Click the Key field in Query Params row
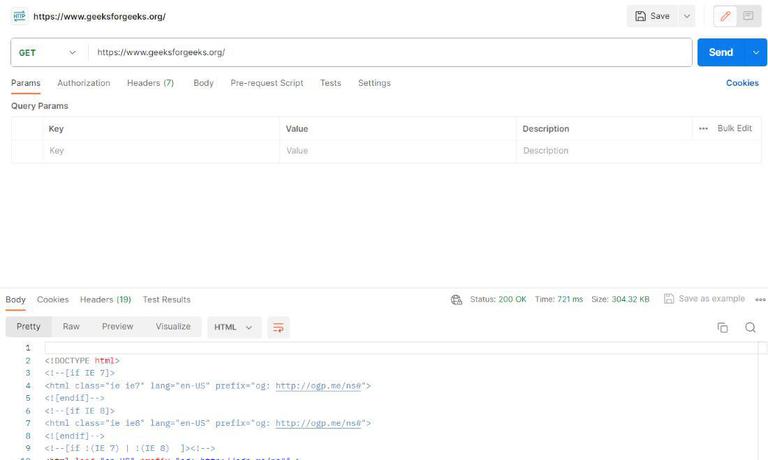Image resolution: width=768 pixels, height=460 pixels. (161, 151)
